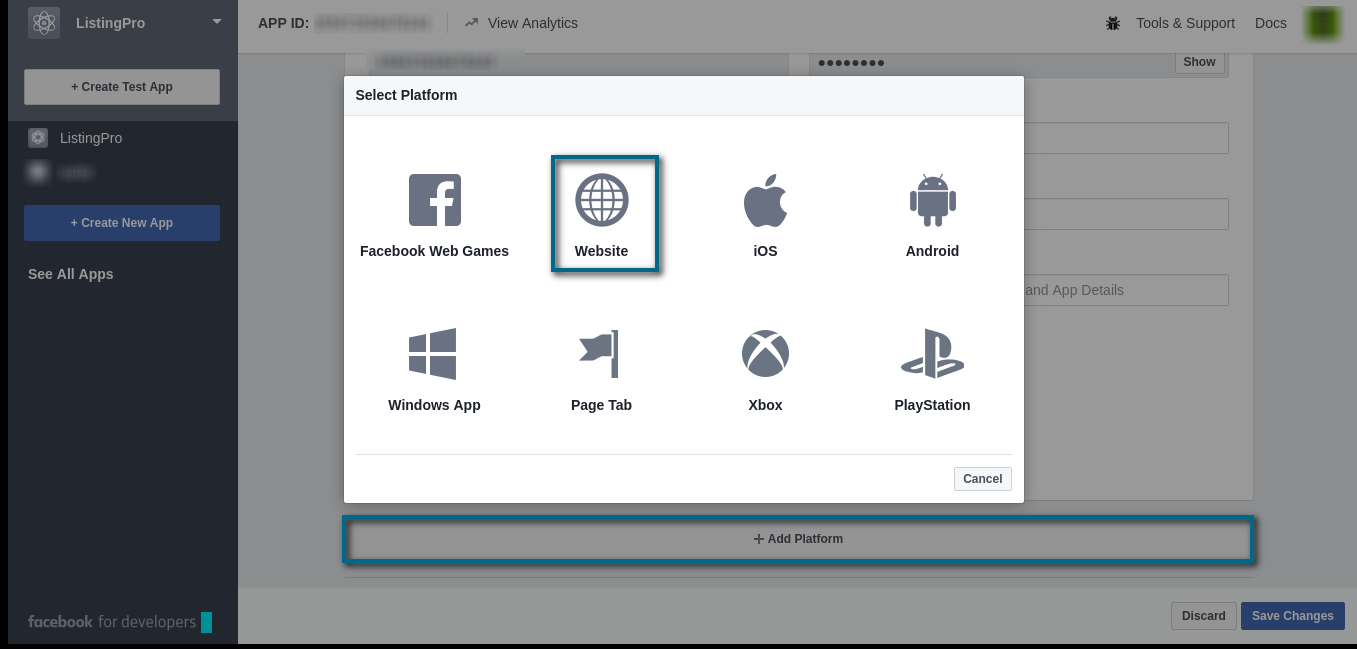Open View Analytics link
This screenshot has height=649, width=1357.
click(x=533, y=23)
